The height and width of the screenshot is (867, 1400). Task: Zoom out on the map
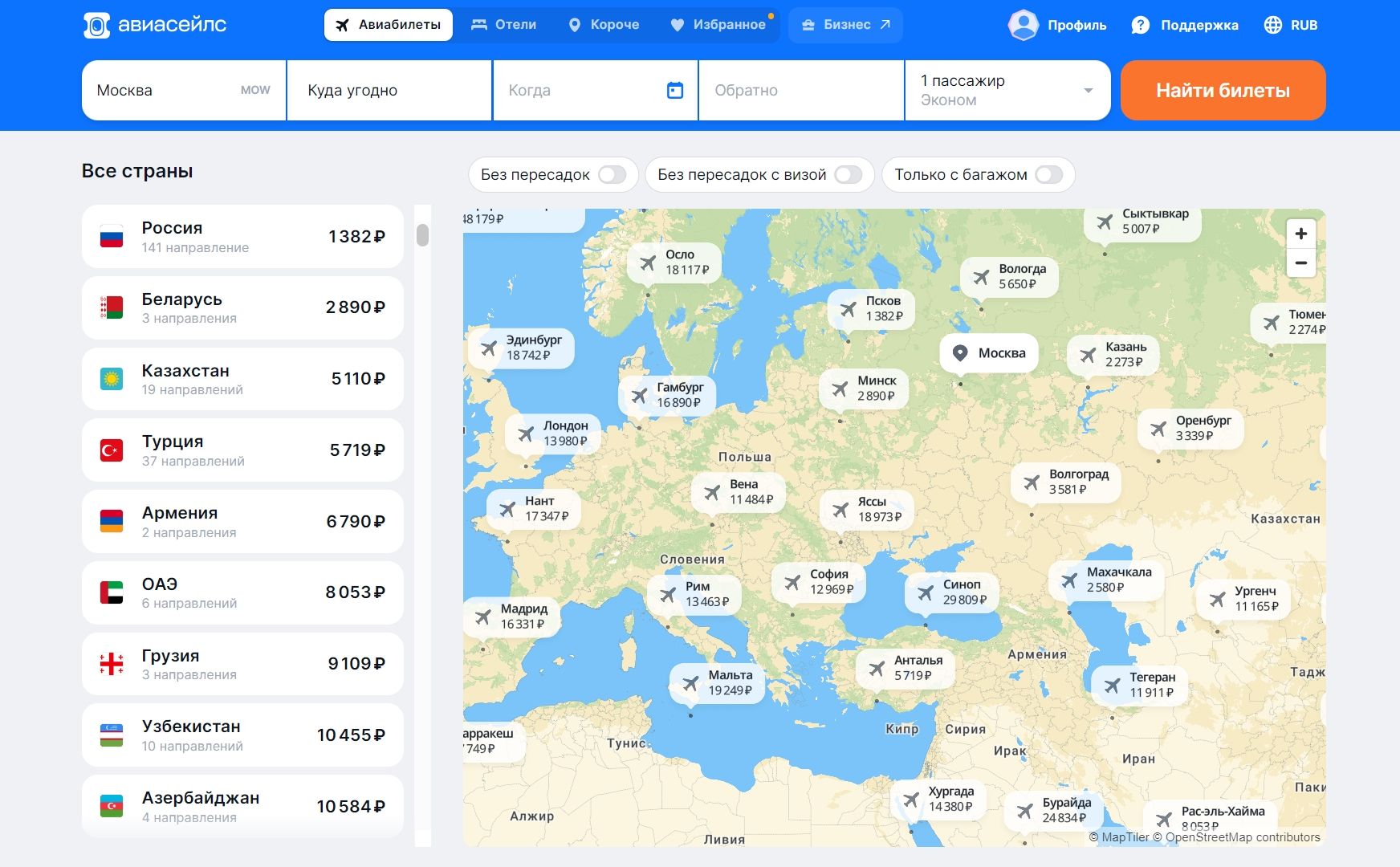pos(1301,263)
